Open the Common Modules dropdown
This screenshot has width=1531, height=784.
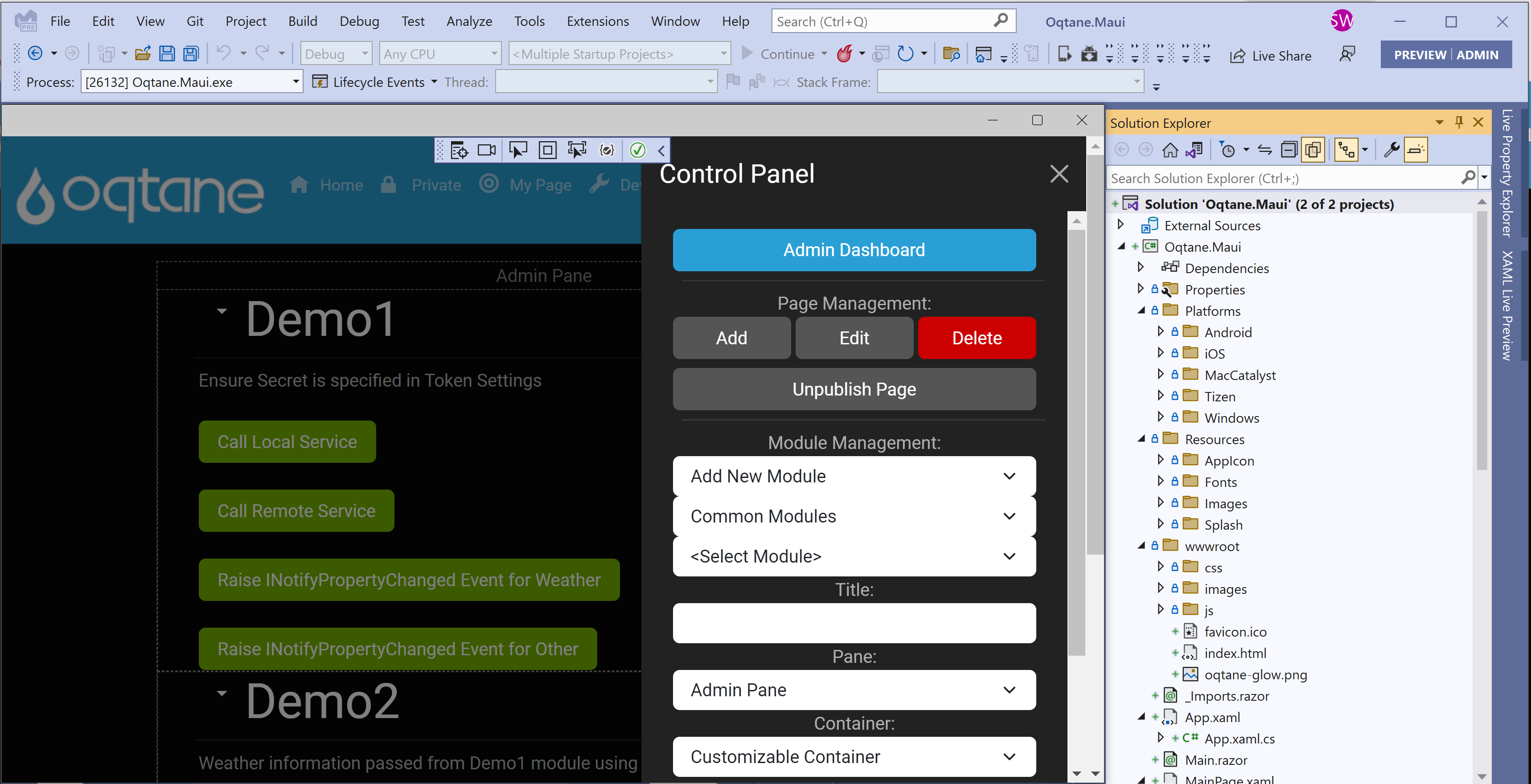854,516
